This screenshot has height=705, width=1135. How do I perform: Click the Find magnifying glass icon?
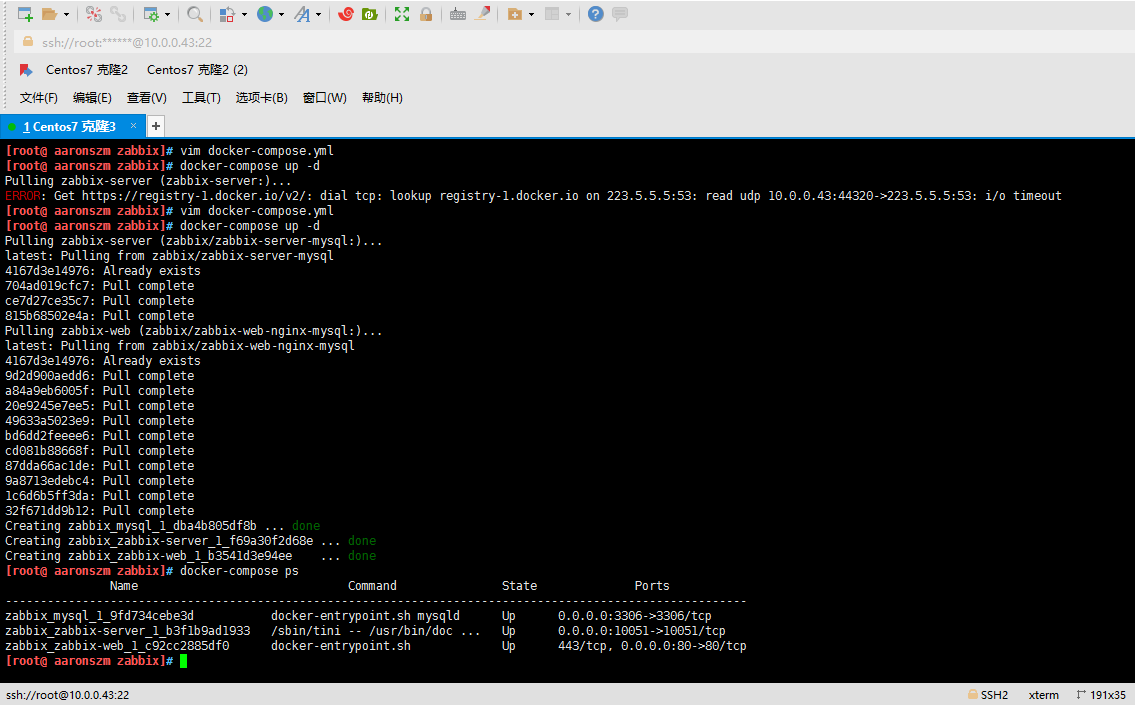tap(195, 14)
